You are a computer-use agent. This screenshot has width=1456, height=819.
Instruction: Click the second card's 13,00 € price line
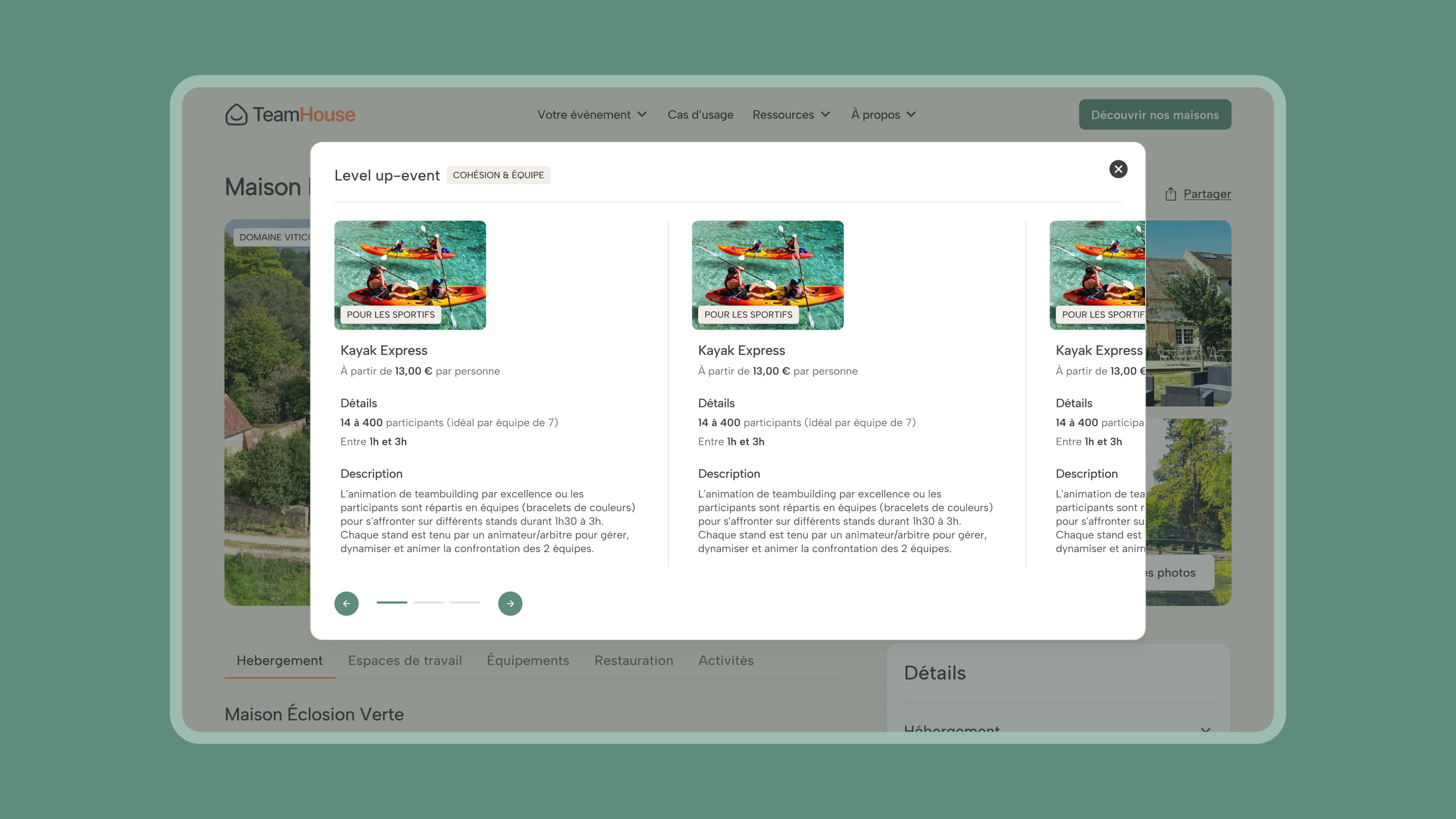pyautogui.click(x=778, y=372)
